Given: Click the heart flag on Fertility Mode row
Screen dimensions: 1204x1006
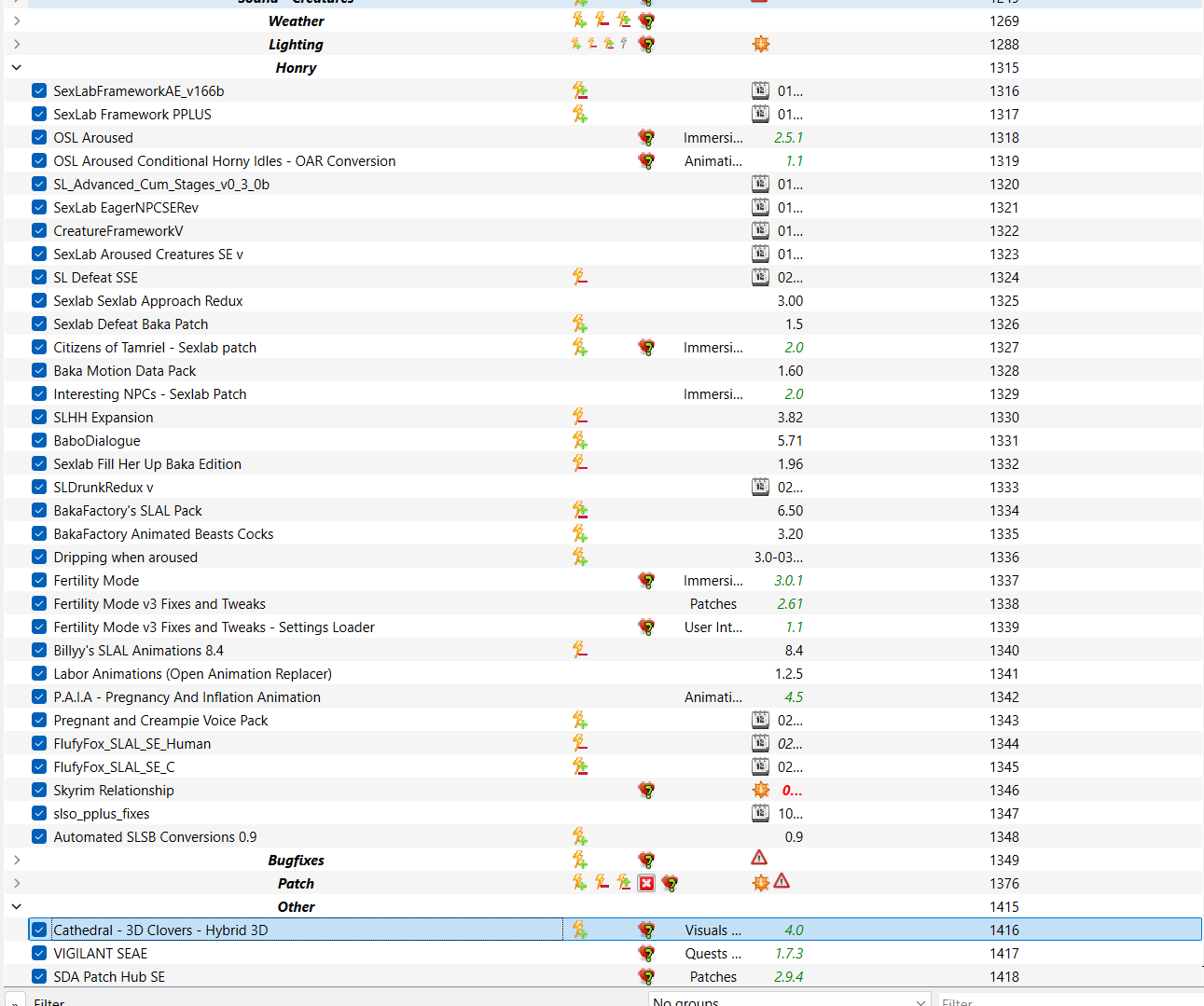Looking at the screenshot, I should point(646,580).
